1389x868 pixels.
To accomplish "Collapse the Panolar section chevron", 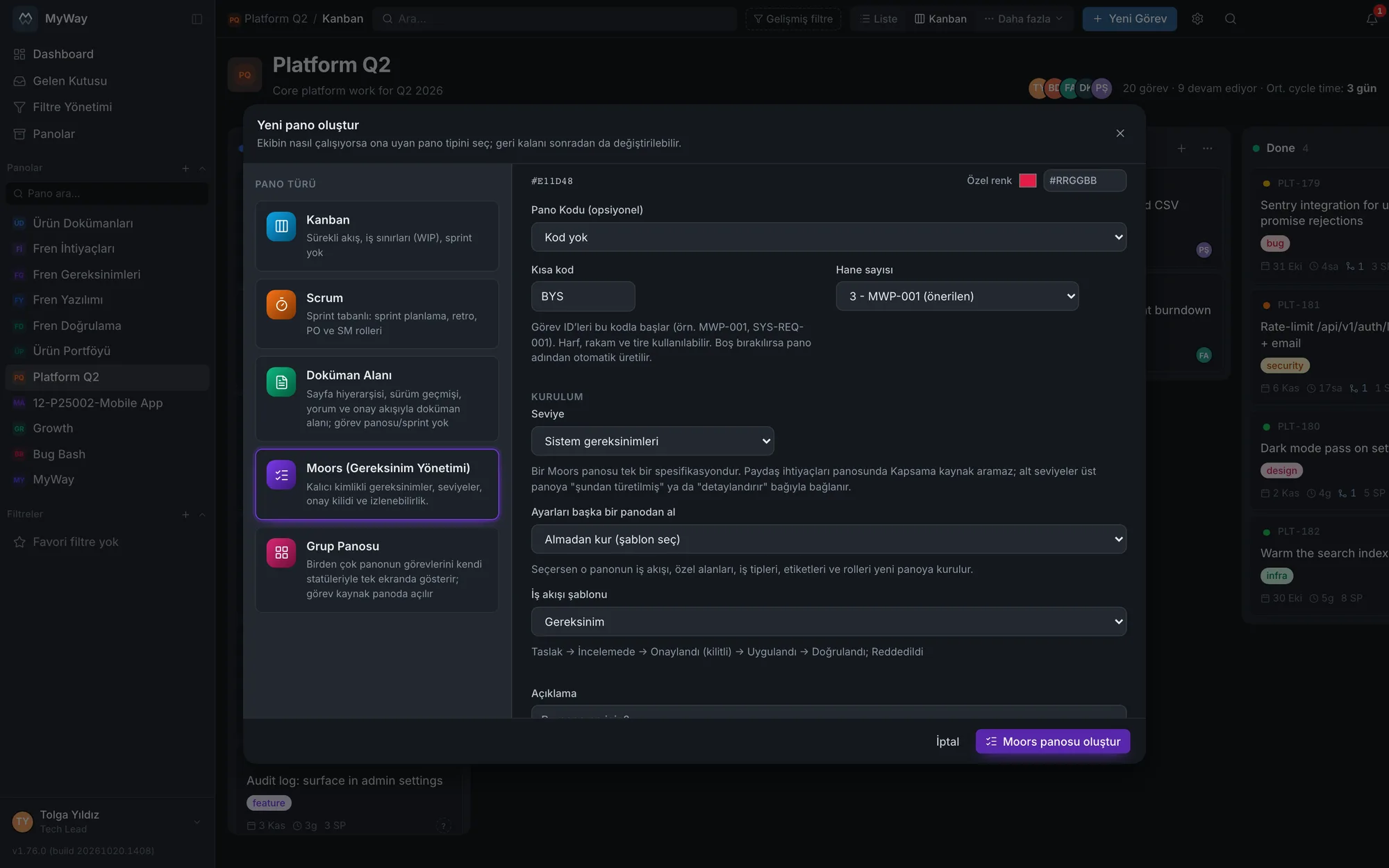I will pyautogui.click(x=202, y=168).
